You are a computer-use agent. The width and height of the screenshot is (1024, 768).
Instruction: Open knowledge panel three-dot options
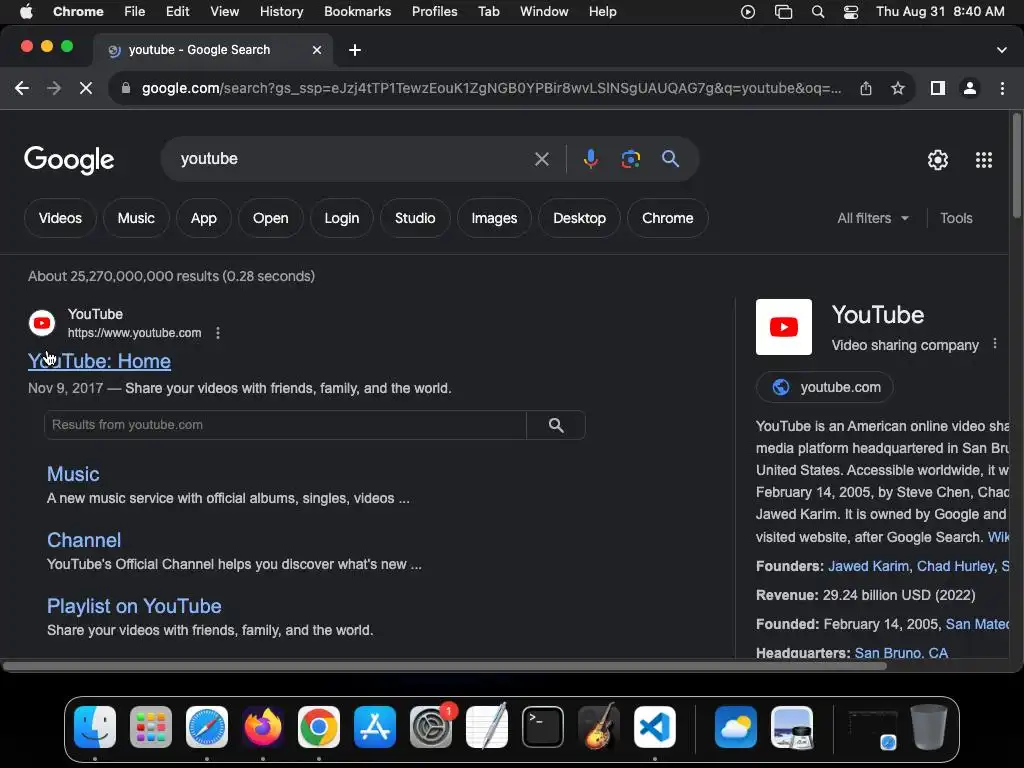point(995,344)
